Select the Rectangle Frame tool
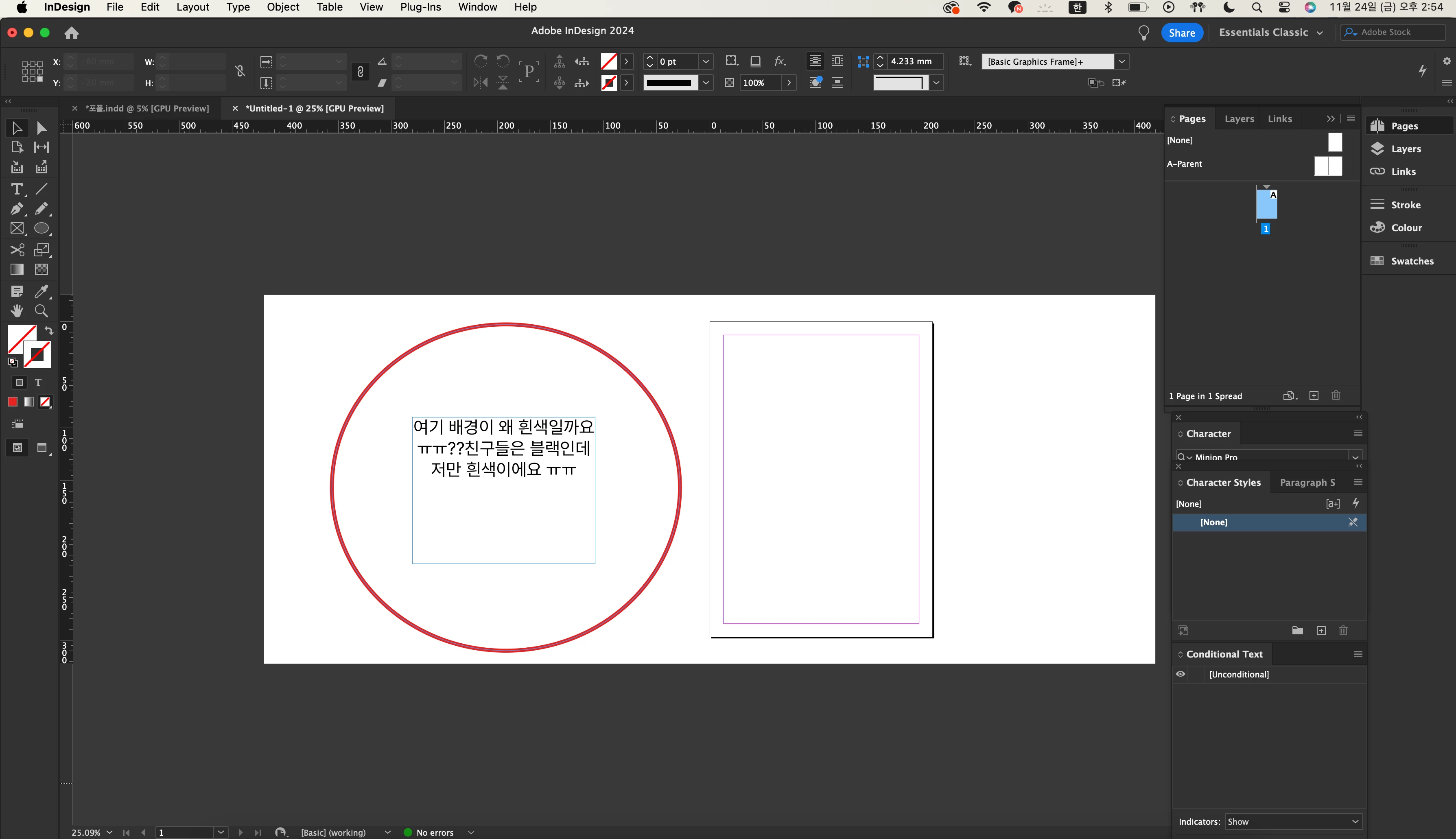The image size is (1456, 839). [17, 229]
